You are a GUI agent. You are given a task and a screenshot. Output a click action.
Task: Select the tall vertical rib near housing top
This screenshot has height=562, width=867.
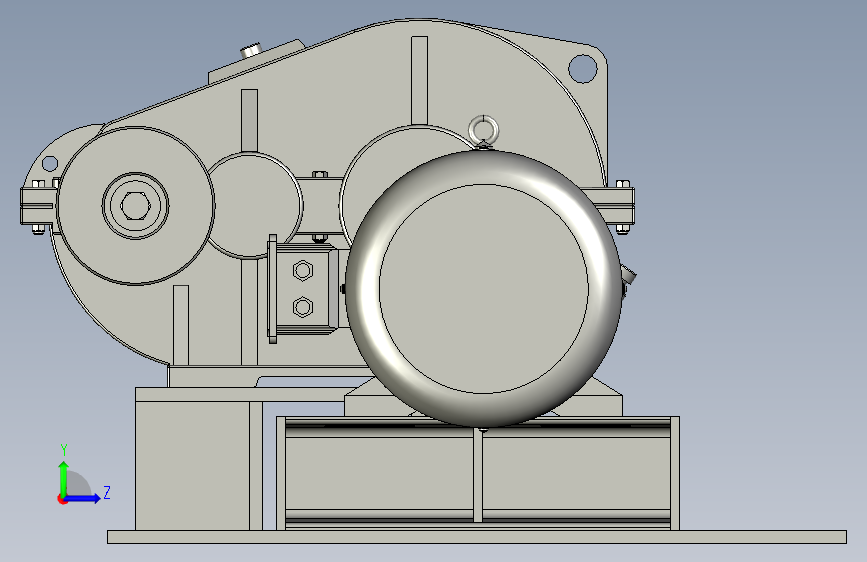pos(420,81)
